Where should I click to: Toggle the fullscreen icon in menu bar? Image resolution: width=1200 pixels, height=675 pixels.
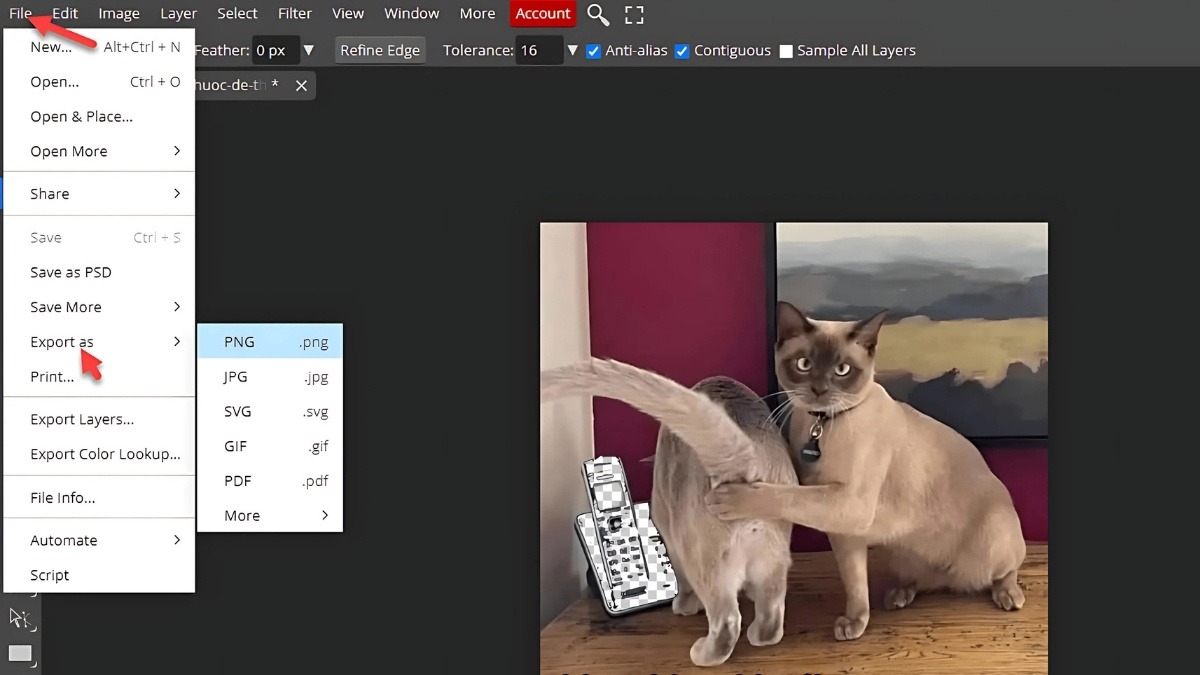pyautogui.click(x=634, y=14)
